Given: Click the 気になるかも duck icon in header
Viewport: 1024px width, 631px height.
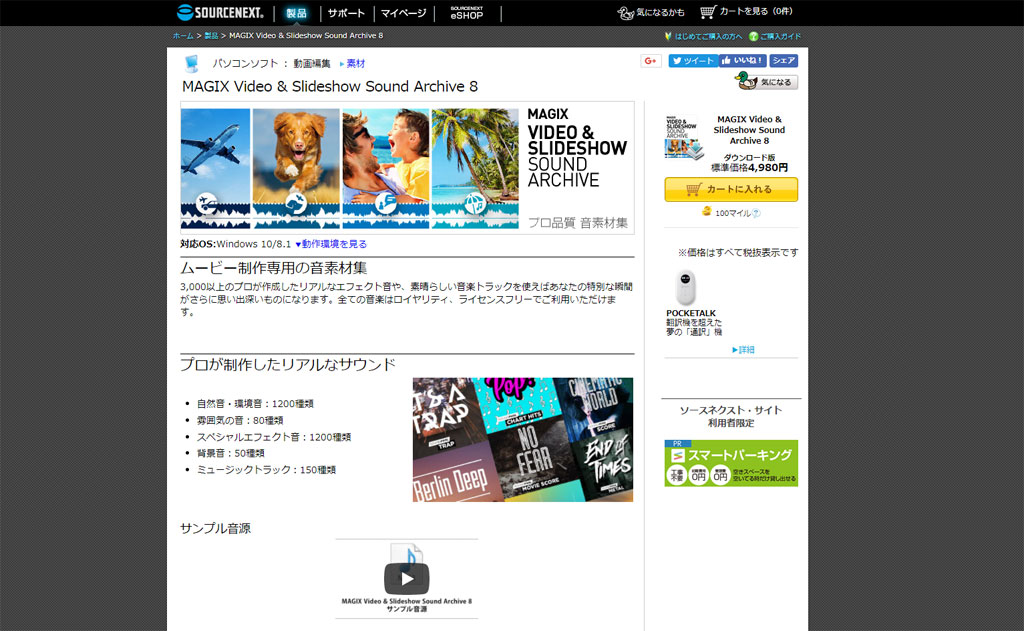Looking at the screenshot, I should pyautogui.click(x=627, y=13).
